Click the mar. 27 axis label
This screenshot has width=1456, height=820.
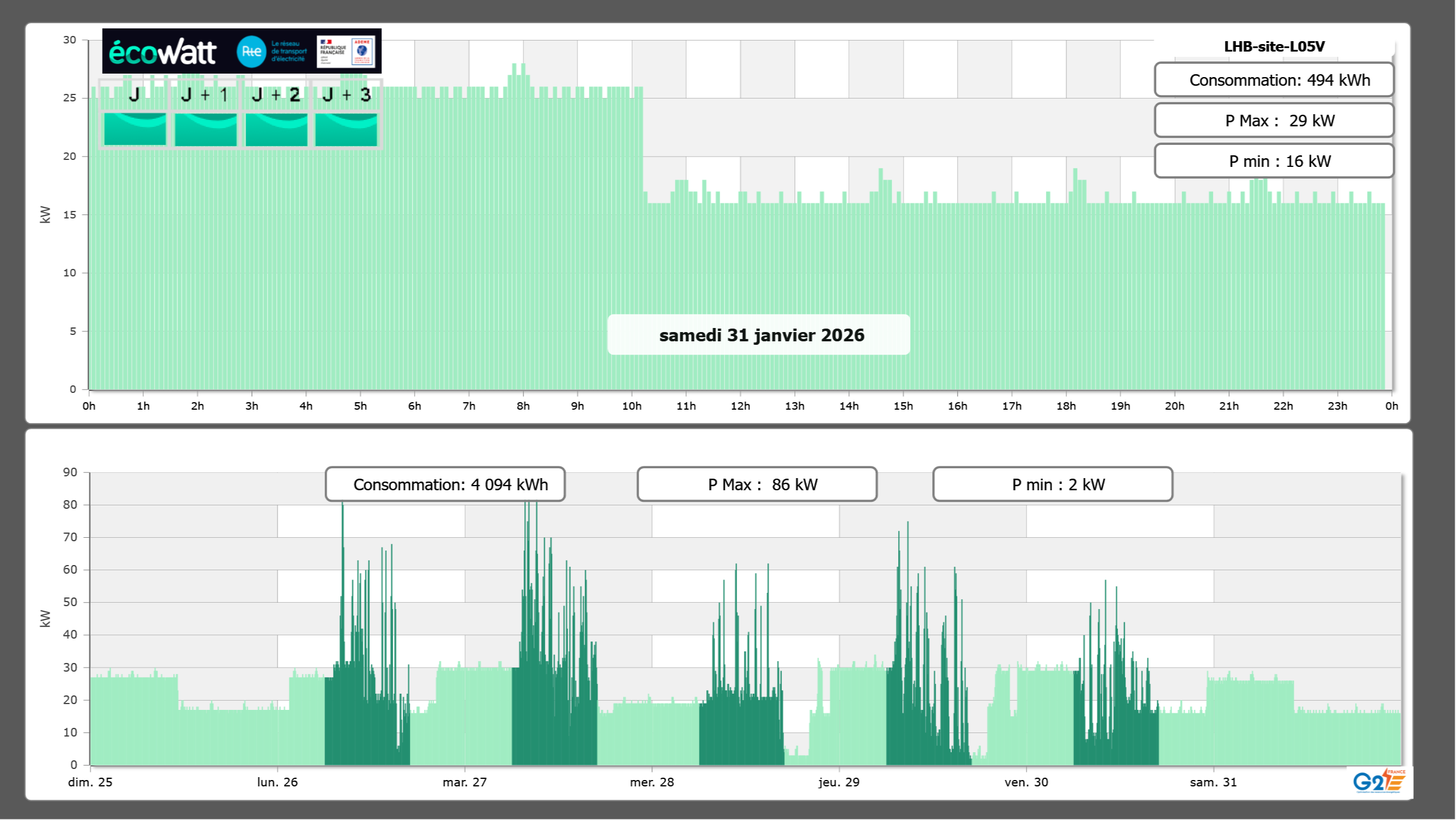point(464,782)
